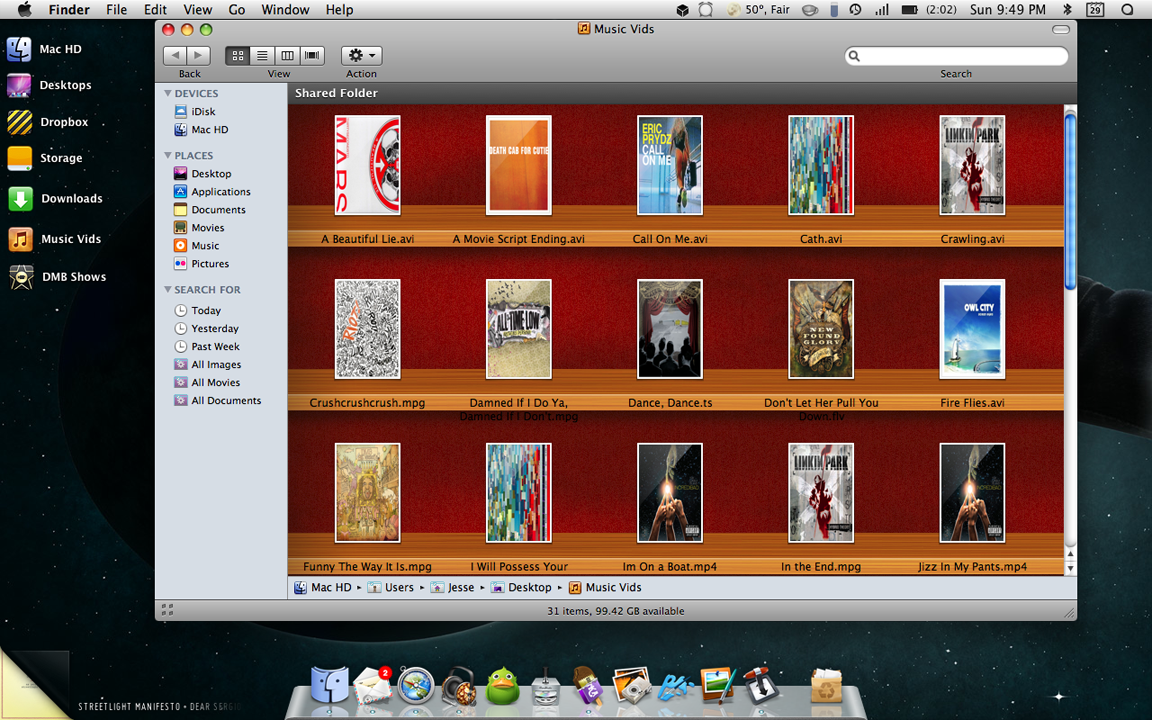The height and width of the screenshot is (720, 1152).
Task: Select the Yesterday smart search
Action: [x=206, y=328]
